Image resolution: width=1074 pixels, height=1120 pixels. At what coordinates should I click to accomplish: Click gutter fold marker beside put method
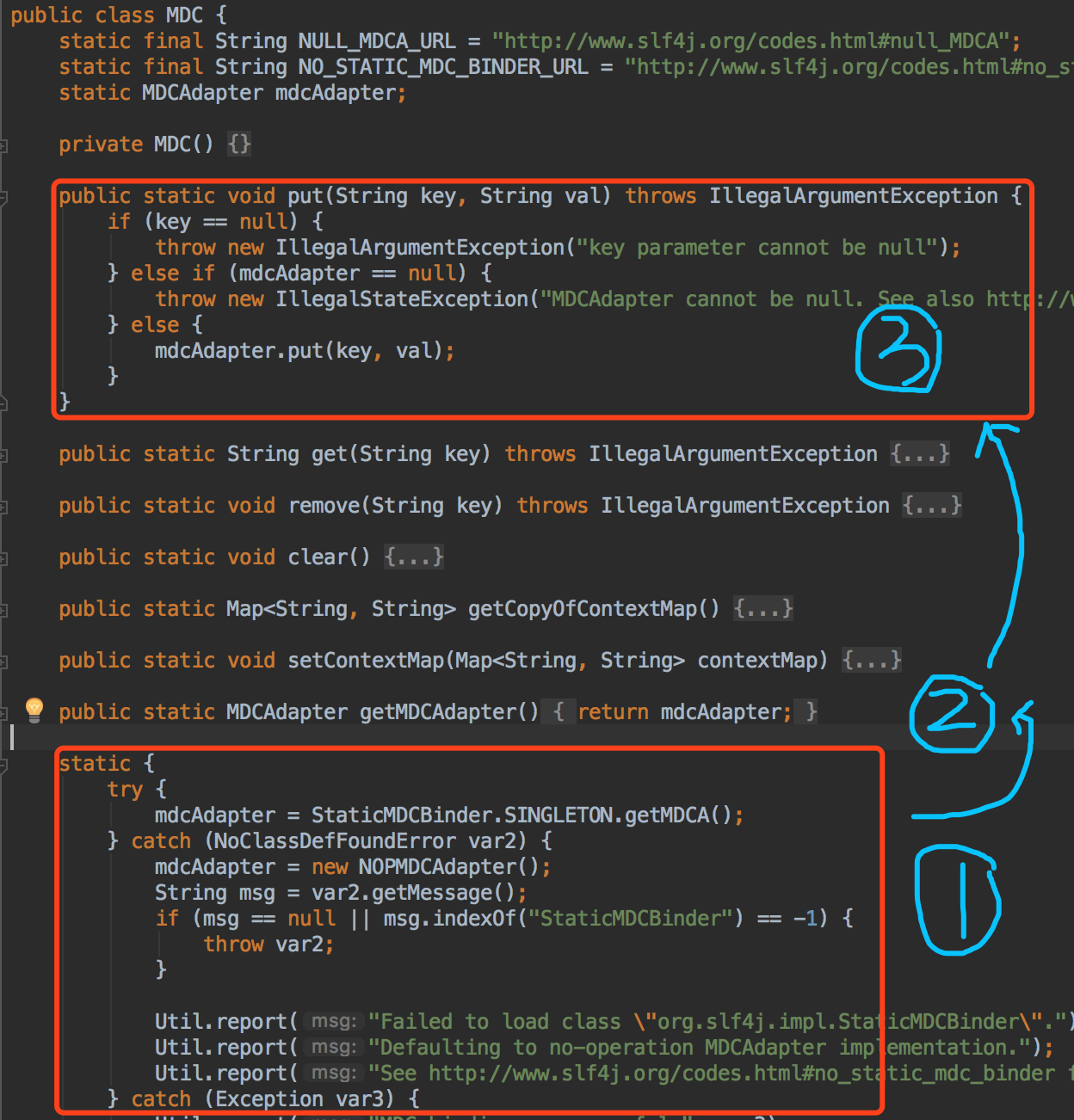click(x=3, y=197)
